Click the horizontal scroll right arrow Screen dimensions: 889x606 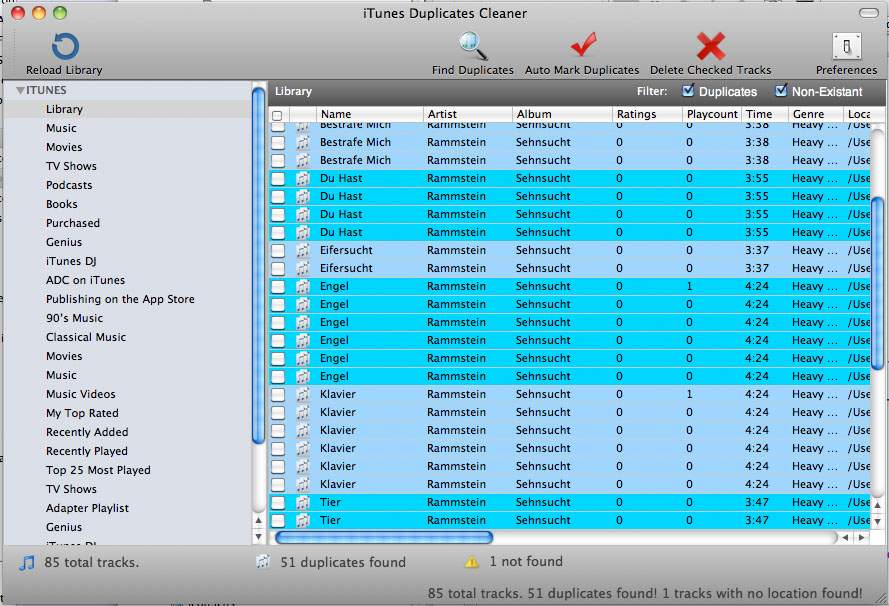coord(862,537)
